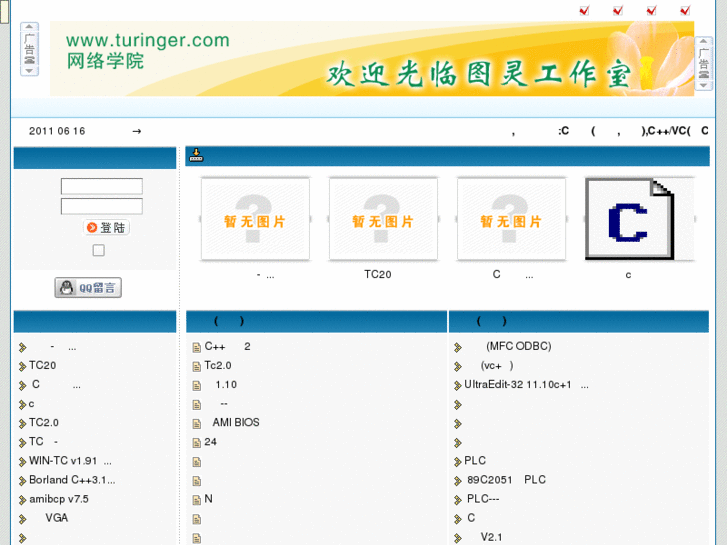The width and height of the screenshot is (727, 545).
Task: Click the right ad panel up arrow
Action: coord(703,41)
